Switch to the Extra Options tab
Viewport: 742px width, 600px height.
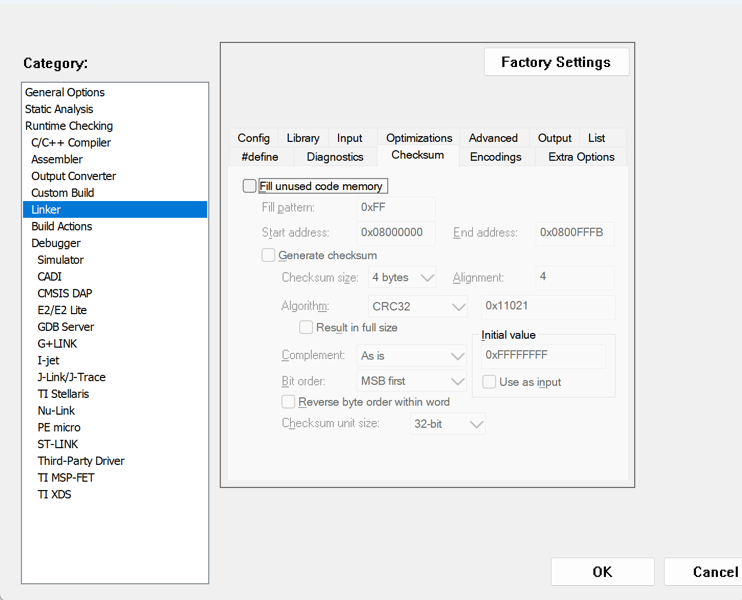(581, 157)
